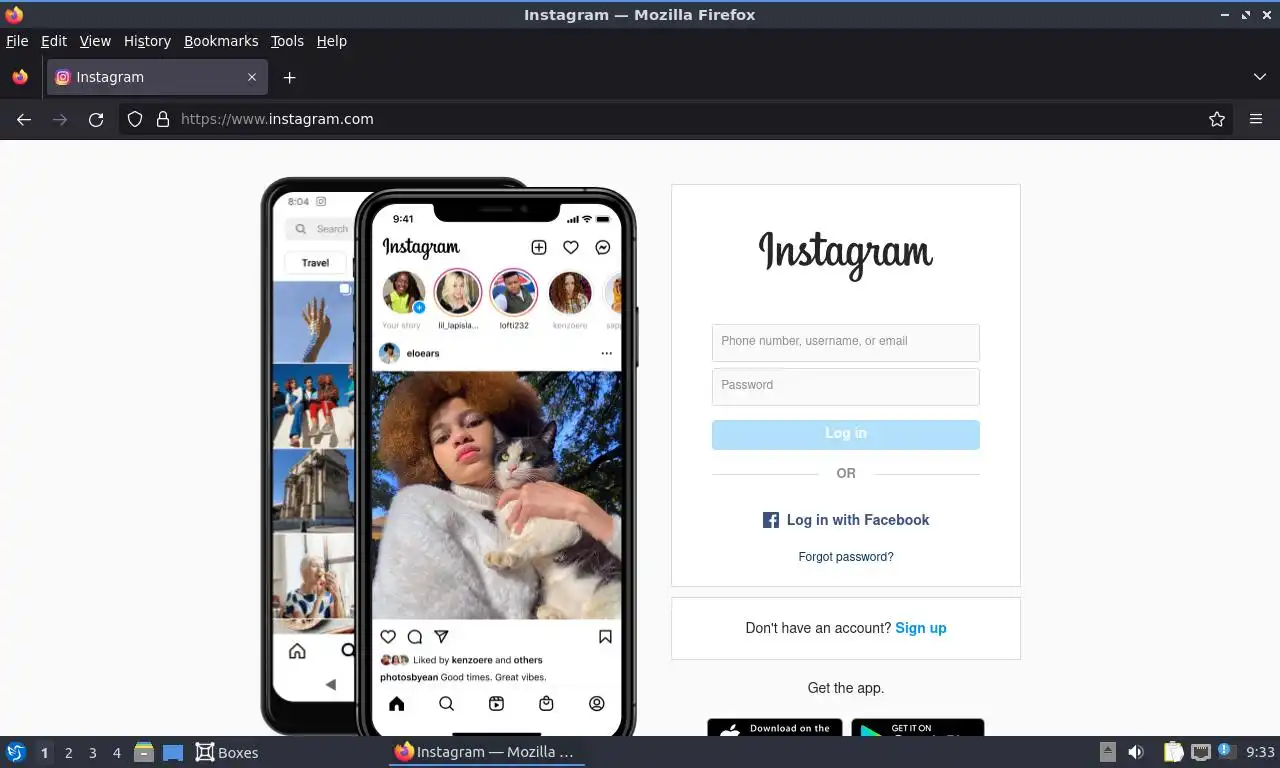Screen dimensions: 1280x768
Task: Open the Edit menu
Action: tap(54, 41)
